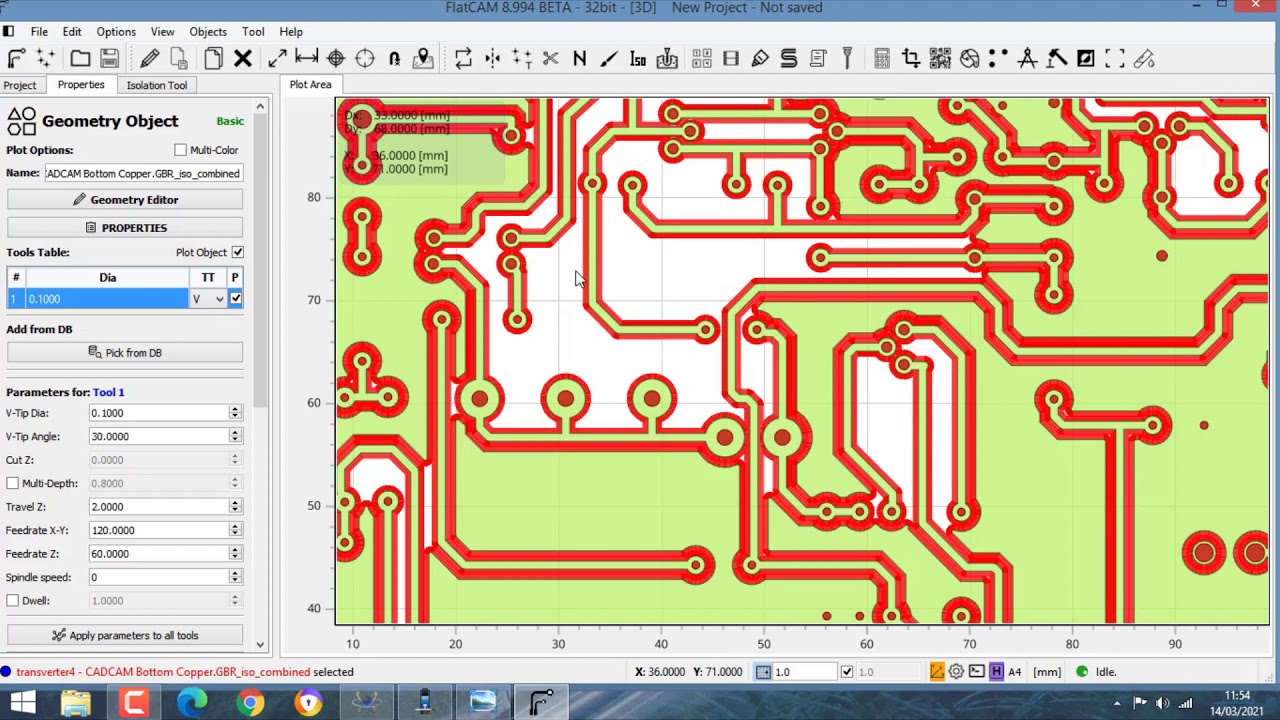The height and width of the screenshot is (720, 1280).
Task: Click the QR code tool icon
Action: [x=940, y=59]
